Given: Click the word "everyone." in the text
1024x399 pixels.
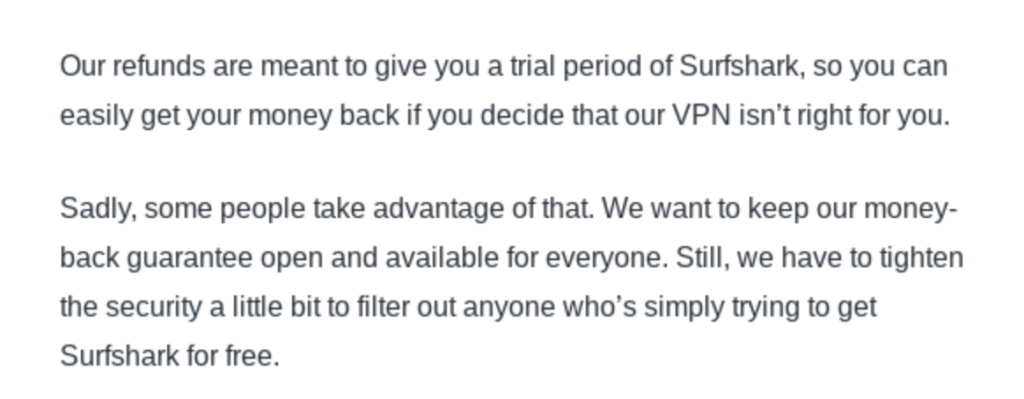Looking at the screenshot, I should (607, 258).
